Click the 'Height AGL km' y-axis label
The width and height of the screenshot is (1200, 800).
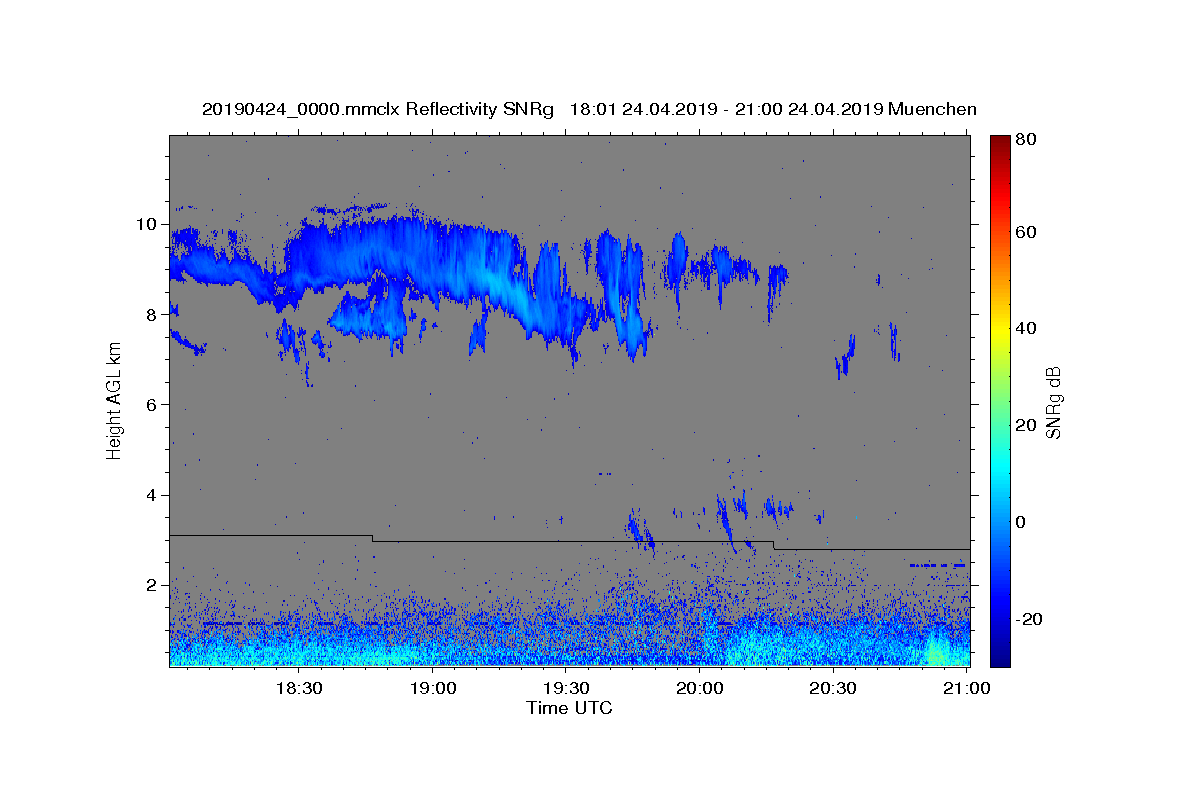pyautogui.click(x=114, y=401)
